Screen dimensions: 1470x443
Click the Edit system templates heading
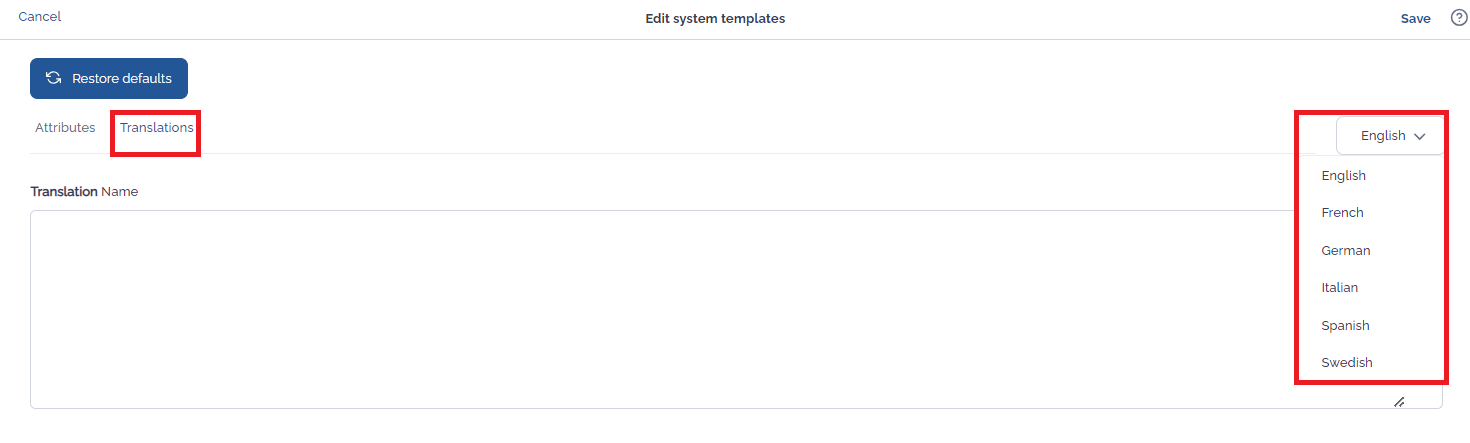pos(715,18)
